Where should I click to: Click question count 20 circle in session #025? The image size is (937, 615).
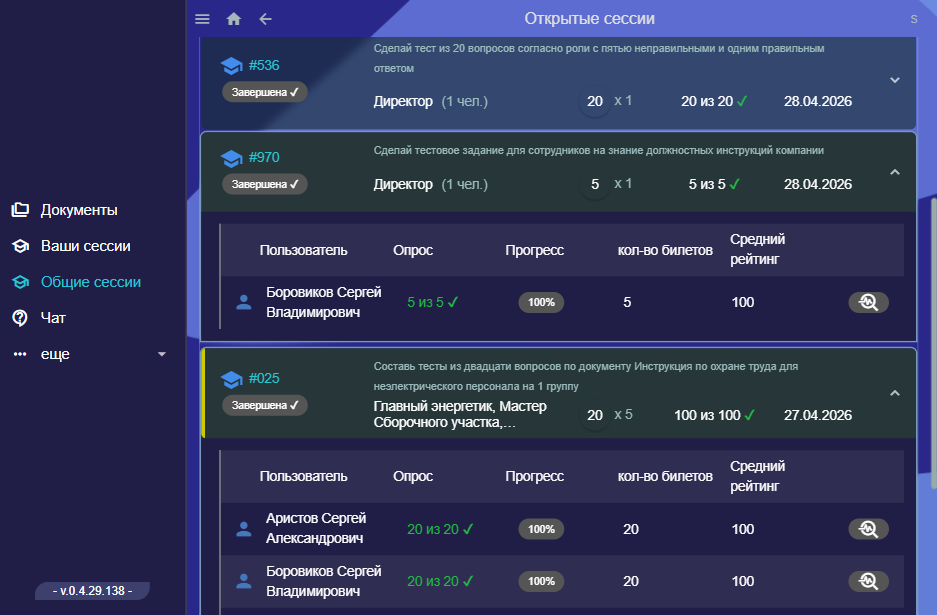tap(595, 415)
